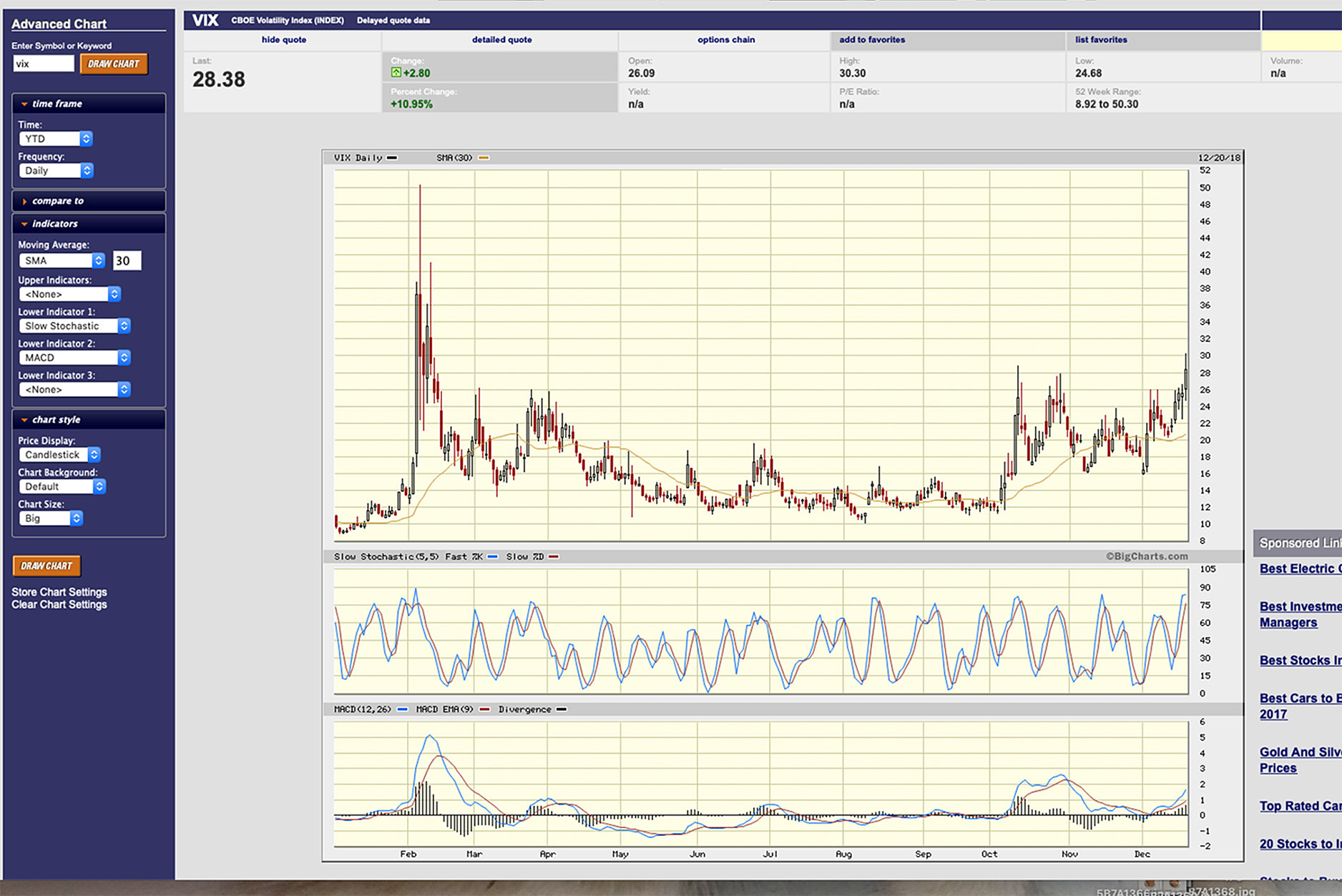The width and height of the screenshot is (1342, 896).
Task: Click the top DRAW CHART button
Action: click(114, 64)
